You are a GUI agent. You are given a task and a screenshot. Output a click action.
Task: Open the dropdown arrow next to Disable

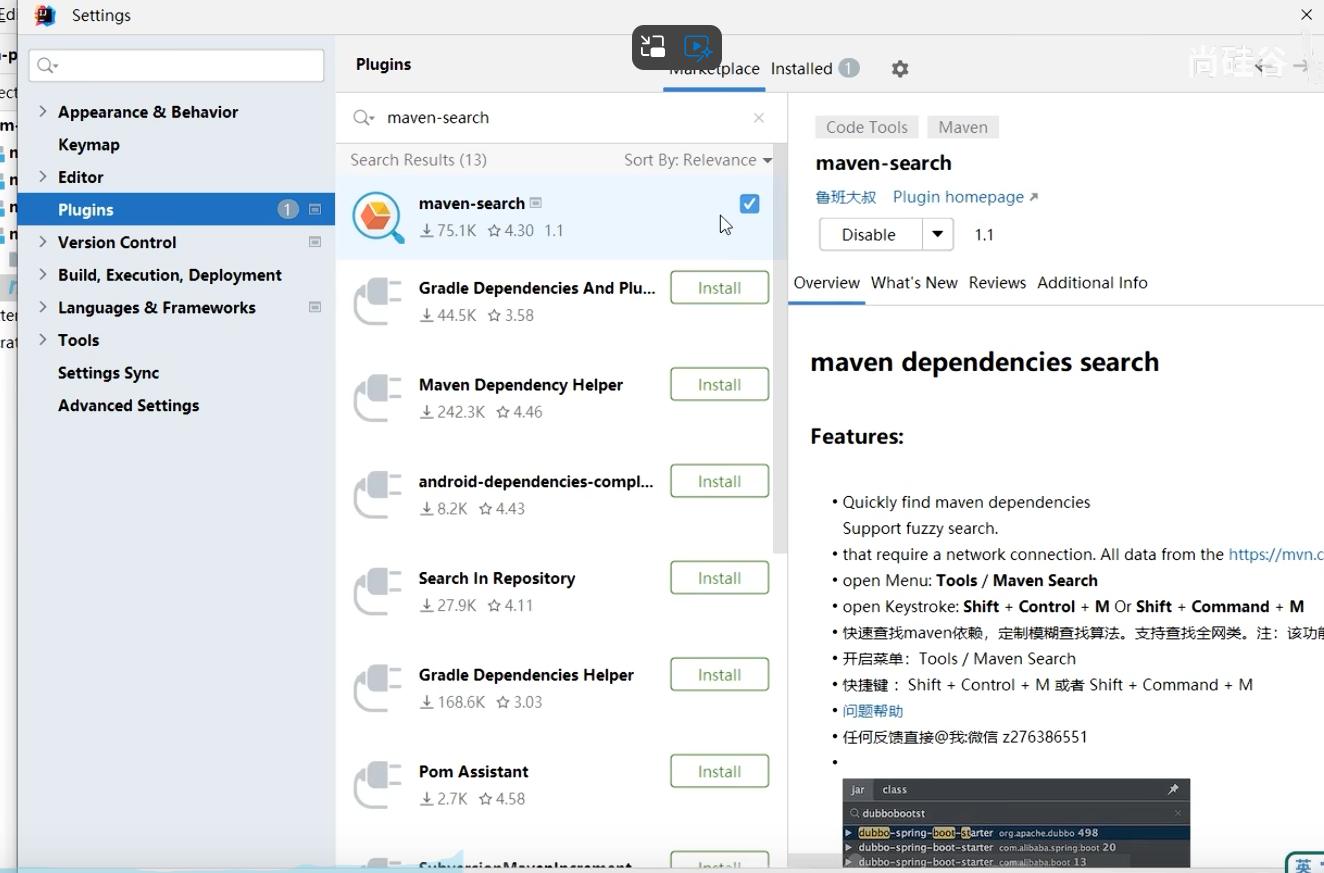(937, 235)
